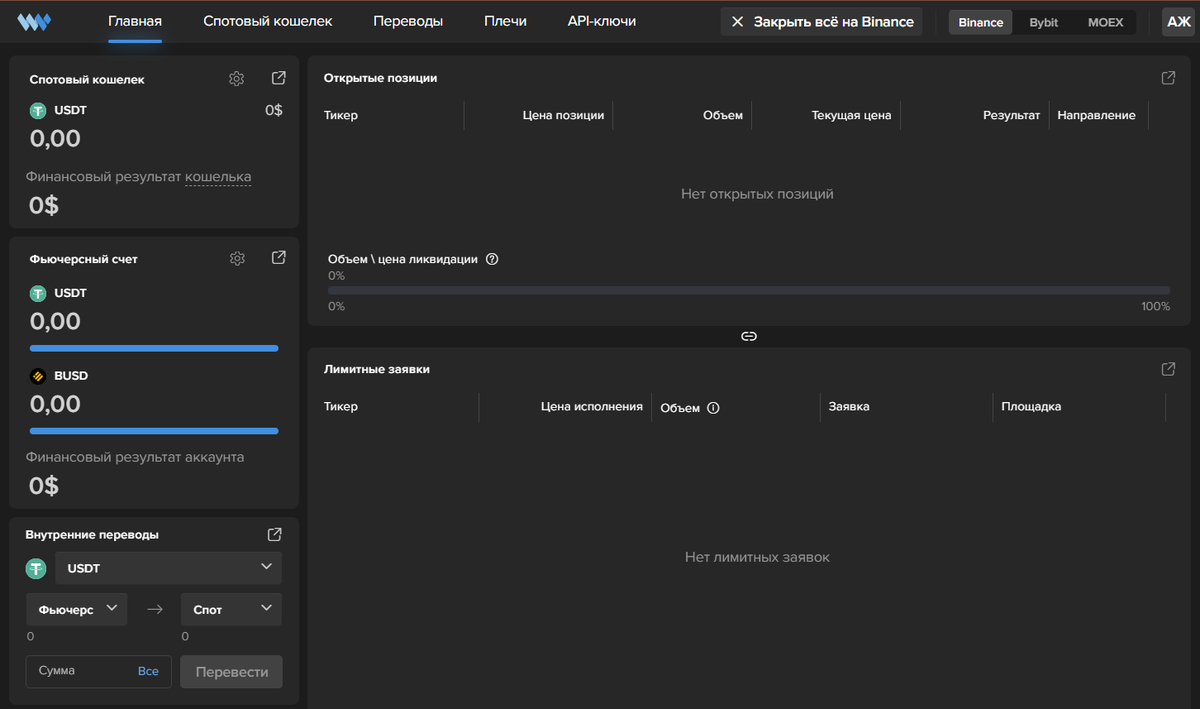Click the liquidation volume progress bar
The width and height of the screenshot is (1200, 709).
pyautogui.click(x=749, y=290)
